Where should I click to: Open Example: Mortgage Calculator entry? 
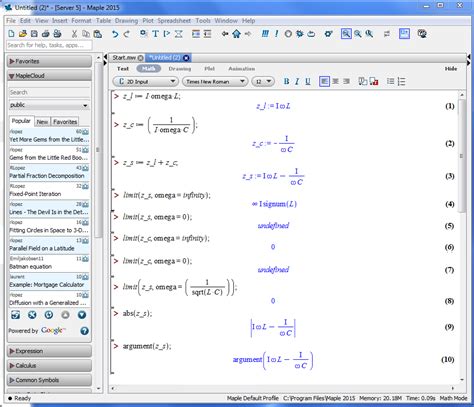pyautogui.click(x=49, y=281)
